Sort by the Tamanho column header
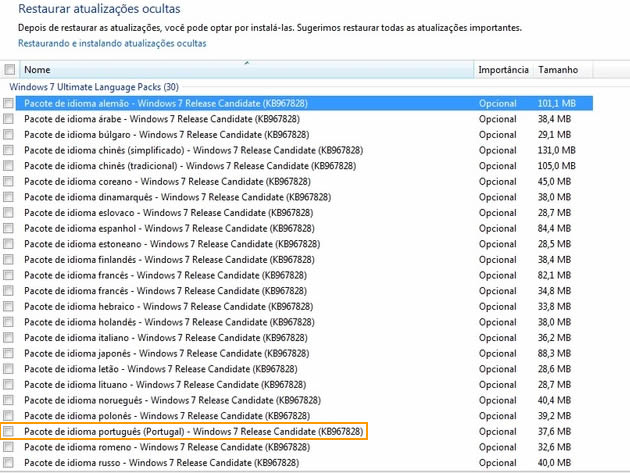The width and height of the screenshot is (630, 473). click(562, 70)
